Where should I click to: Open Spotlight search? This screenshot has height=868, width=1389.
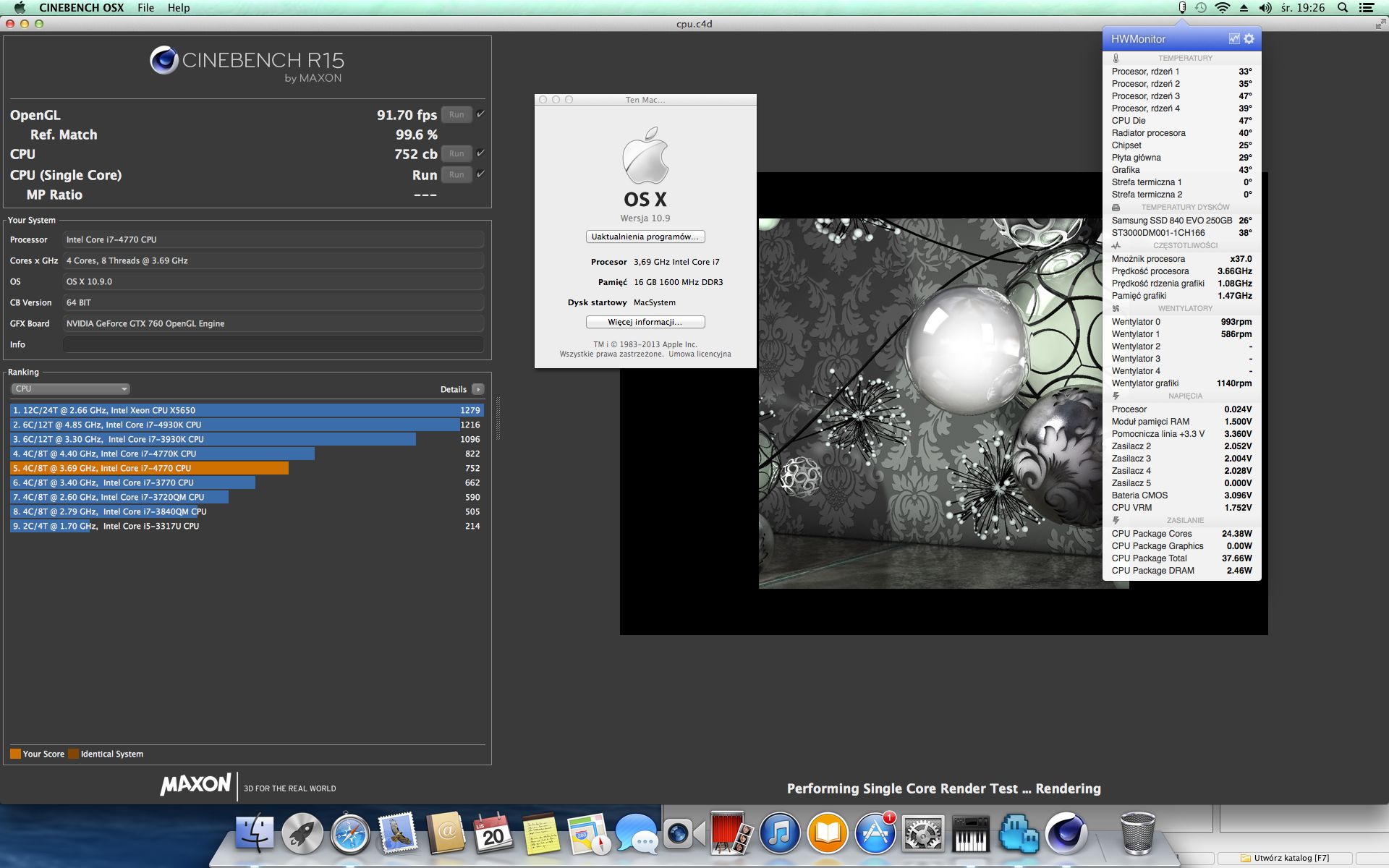click(1343, 8)
